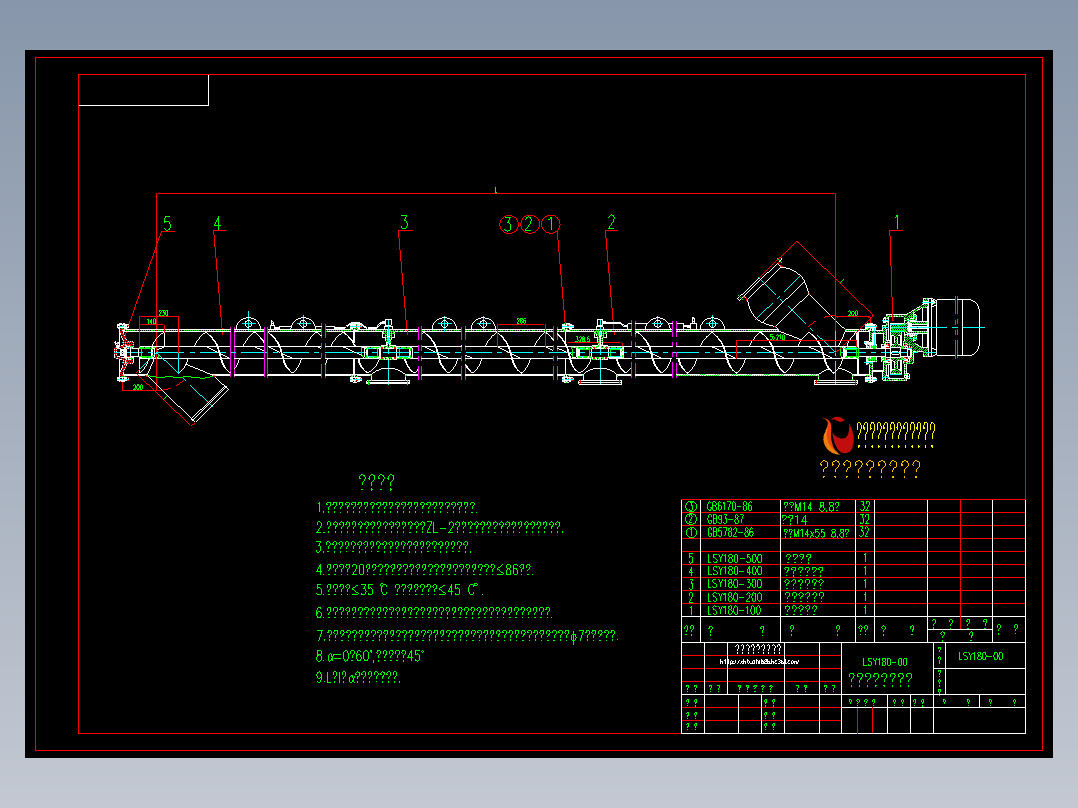Click the green '????' heading above the notes
Image resolution: width=1078 pixels, height=808 pixels.
point(376,481)
